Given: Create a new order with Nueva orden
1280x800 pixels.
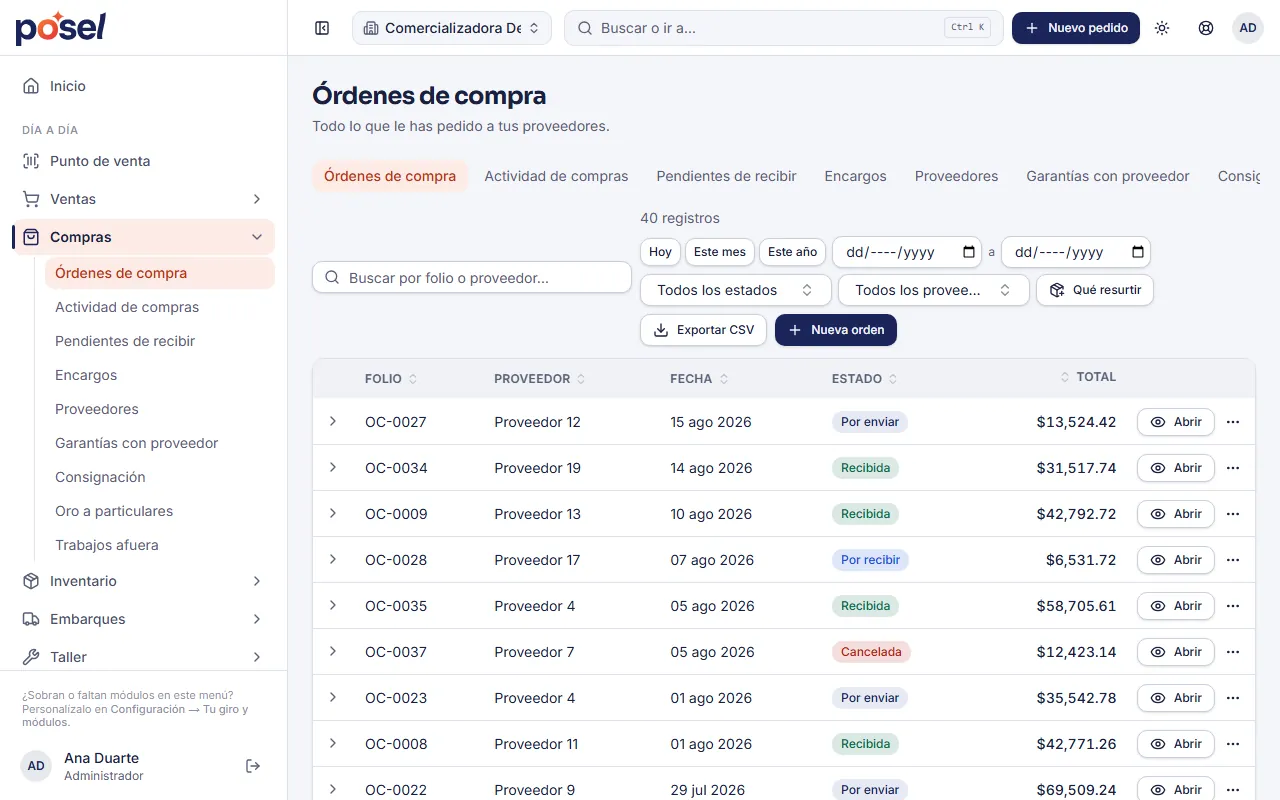Looking at the screenshot, I should pos(836,330).
